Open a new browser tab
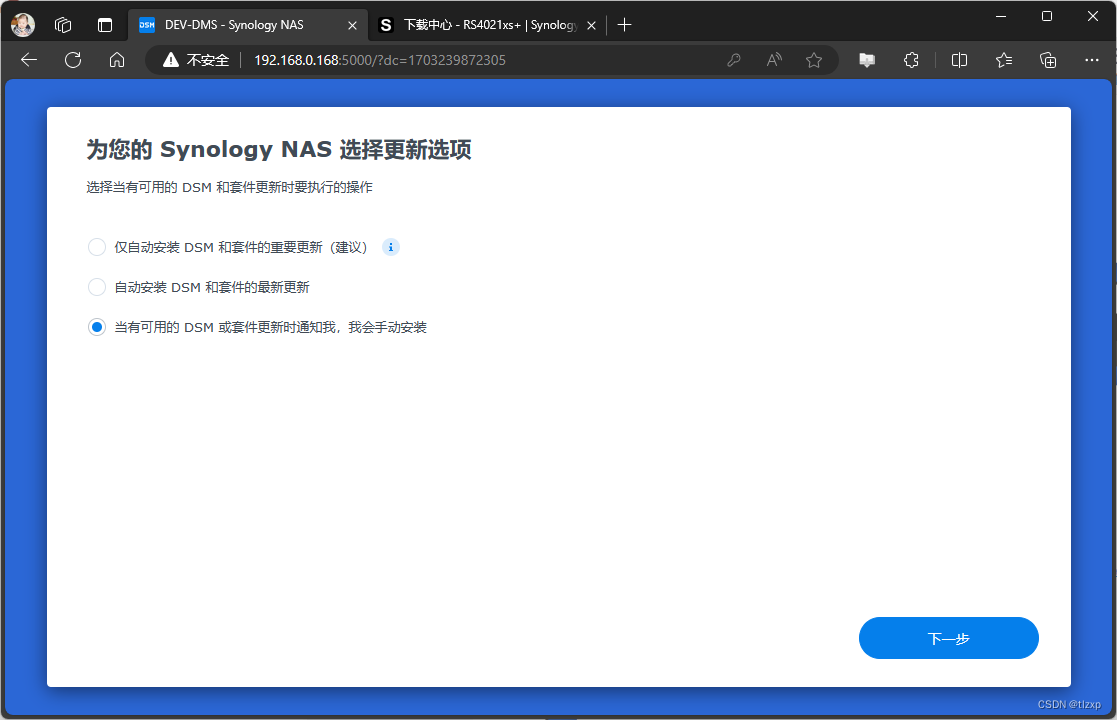 point(624,25)
